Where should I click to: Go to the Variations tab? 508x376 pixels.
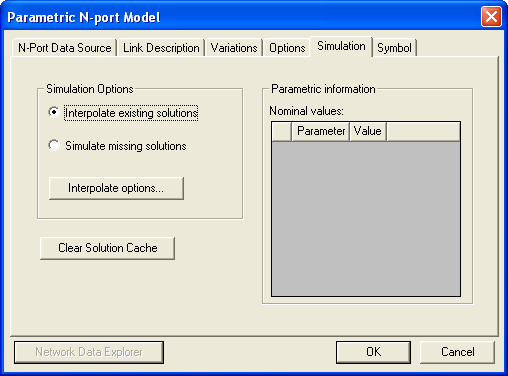coord(234,48)
